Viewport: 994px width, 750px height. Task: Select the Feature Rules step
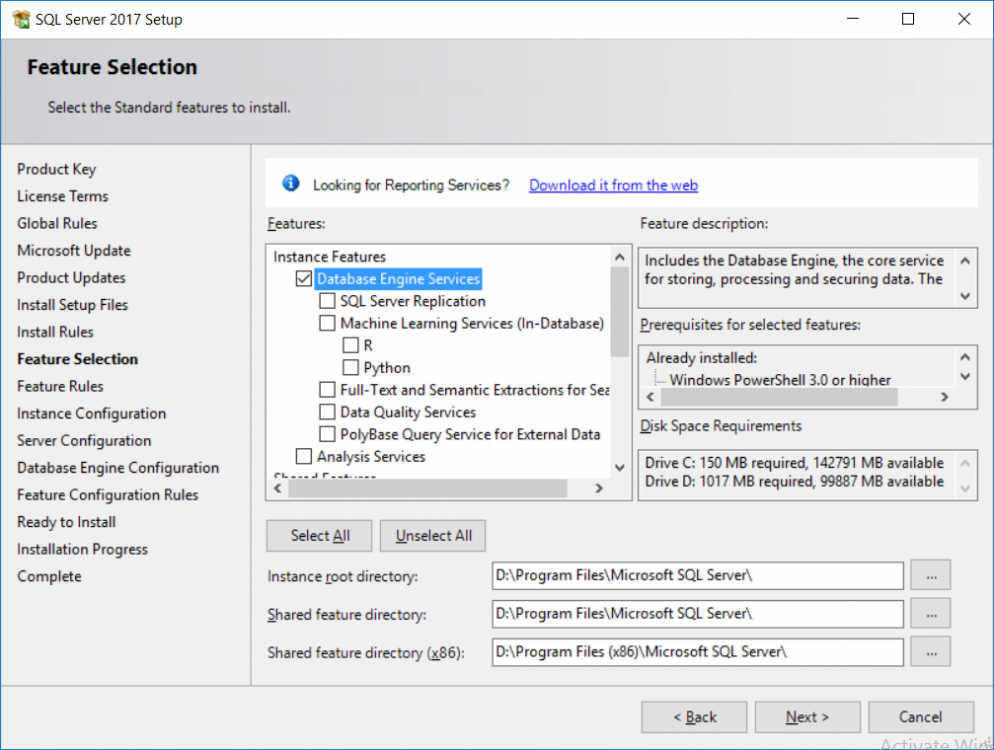[60, 387]
